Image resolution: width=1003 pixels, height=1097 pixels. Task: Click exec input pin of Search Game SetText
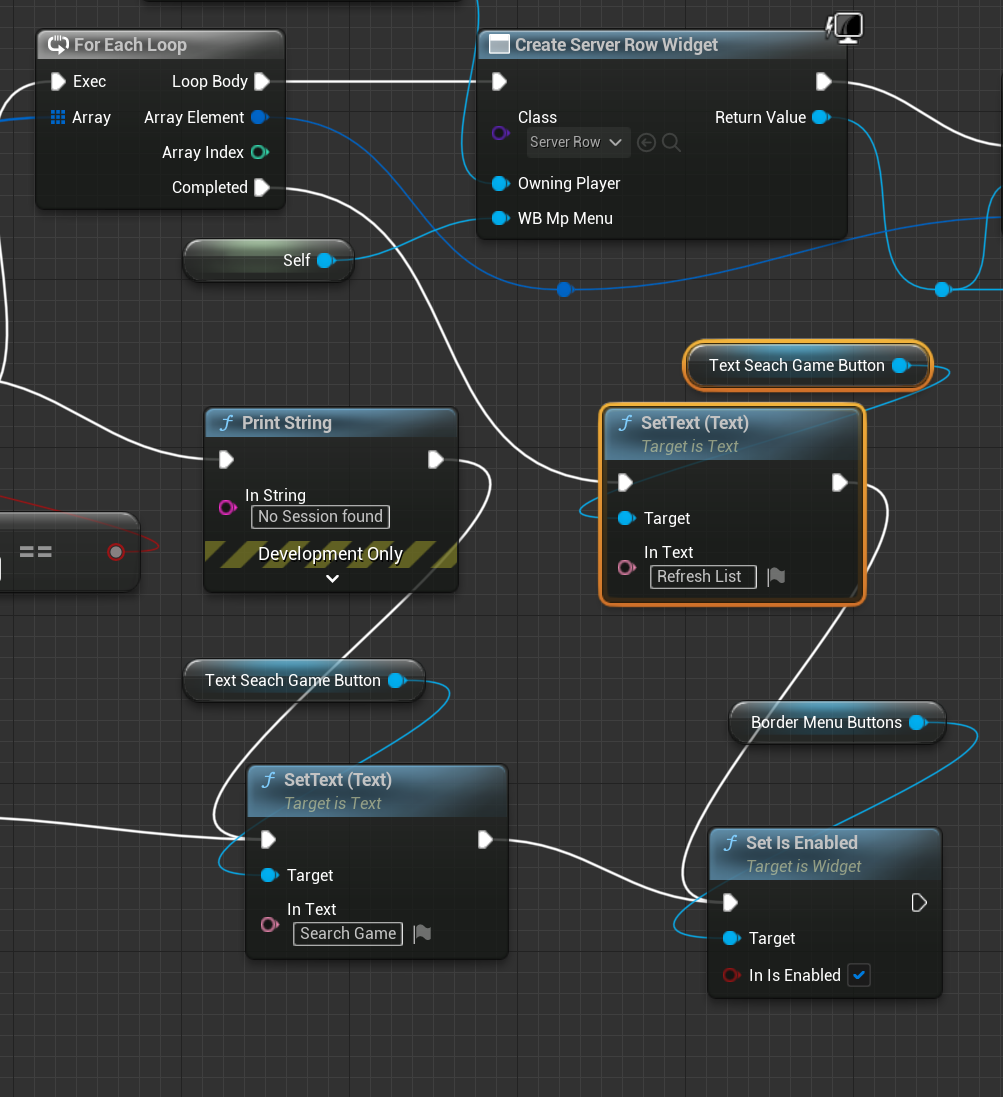(x=268, y=840)
